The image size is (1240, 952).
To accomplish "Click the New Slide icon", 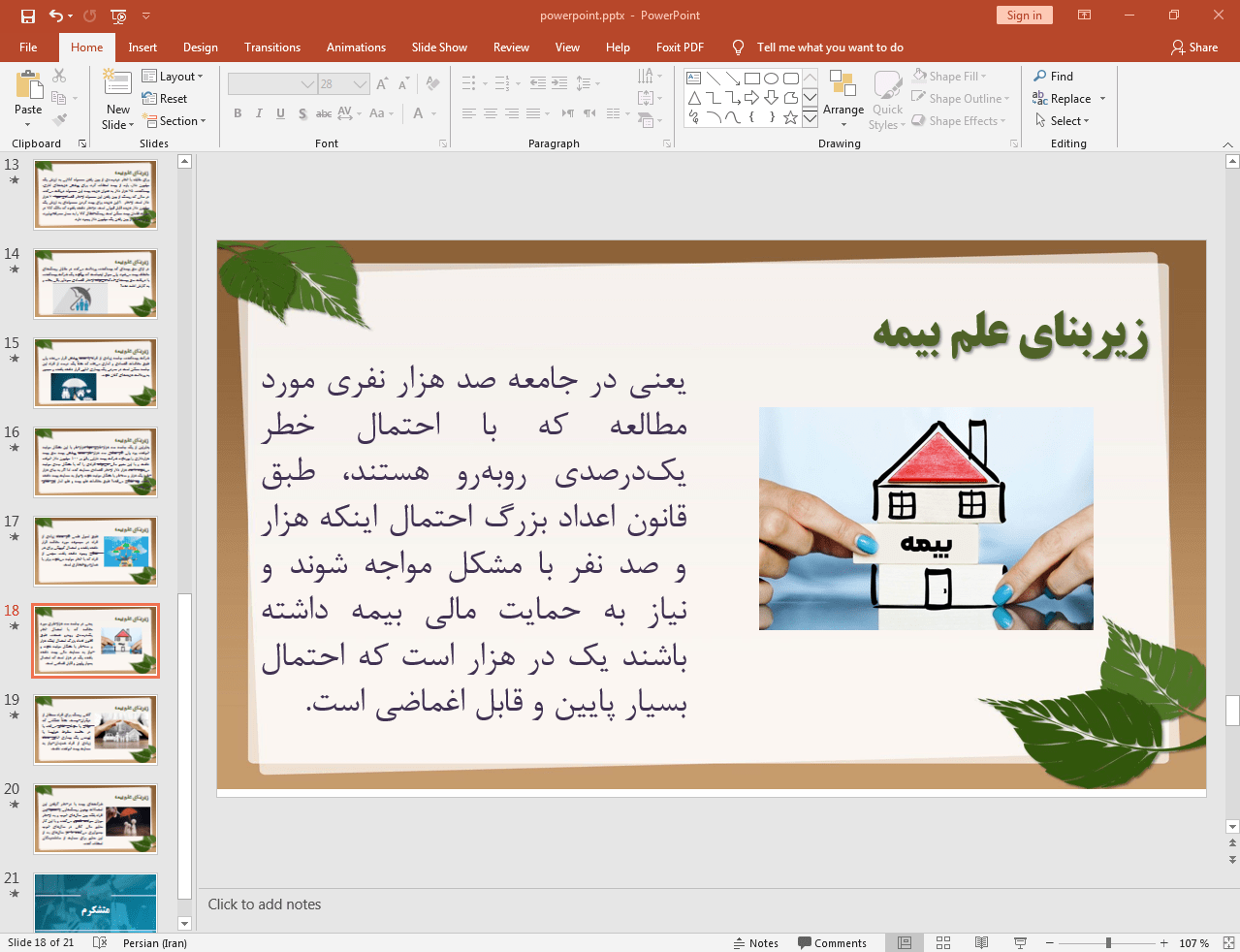I will pos(117,84).
